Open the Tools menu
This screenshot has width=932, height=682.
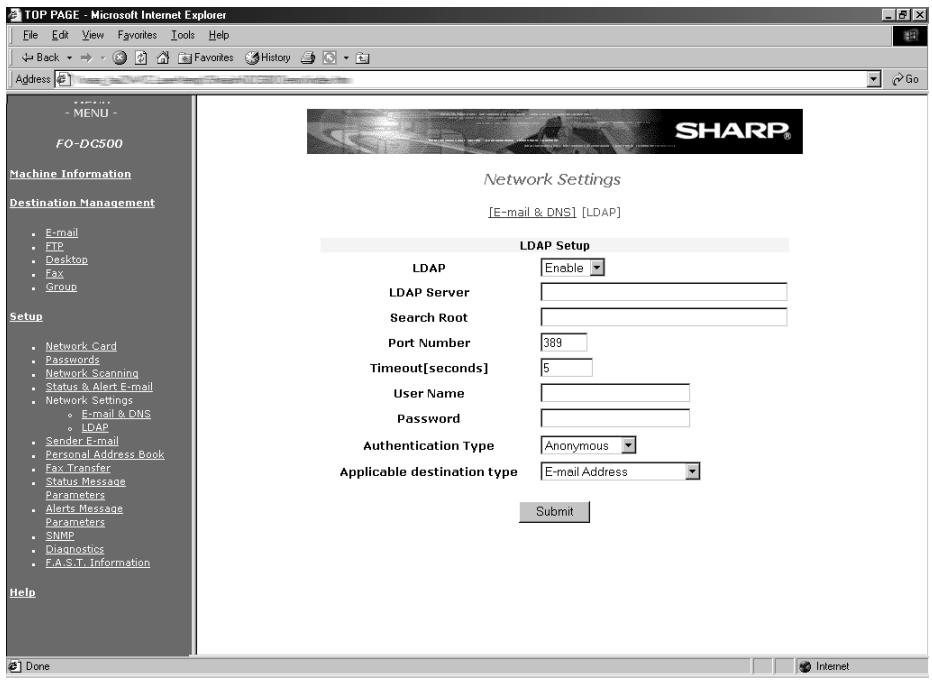click(182, 35)
